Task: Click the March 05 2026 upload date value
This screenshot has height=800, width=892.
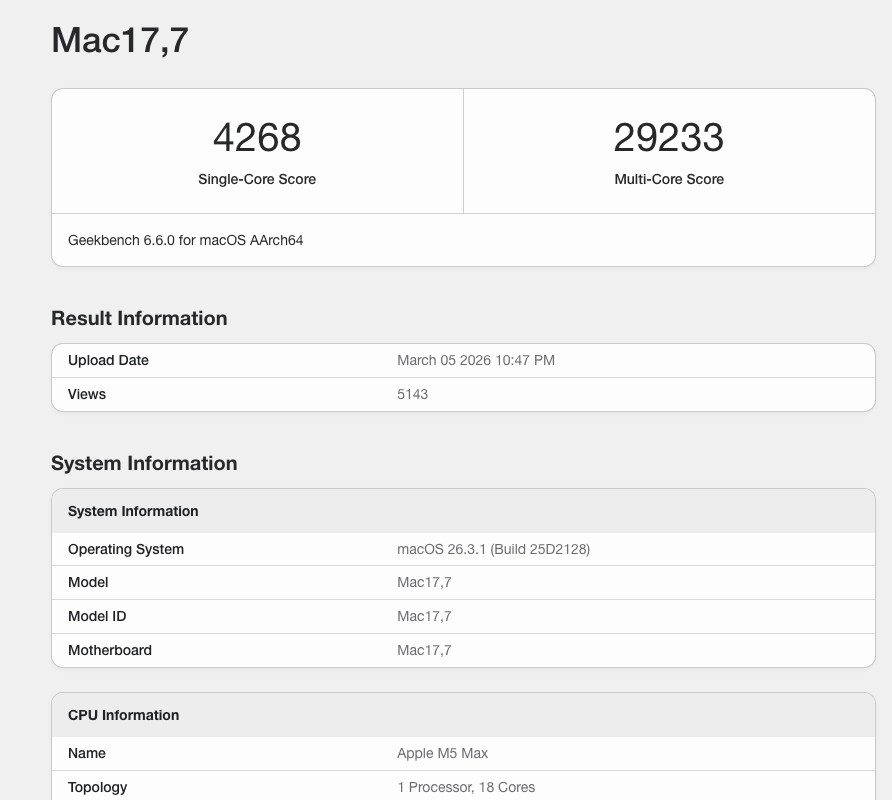Action: pyautogui.click(x=475, y=360)
